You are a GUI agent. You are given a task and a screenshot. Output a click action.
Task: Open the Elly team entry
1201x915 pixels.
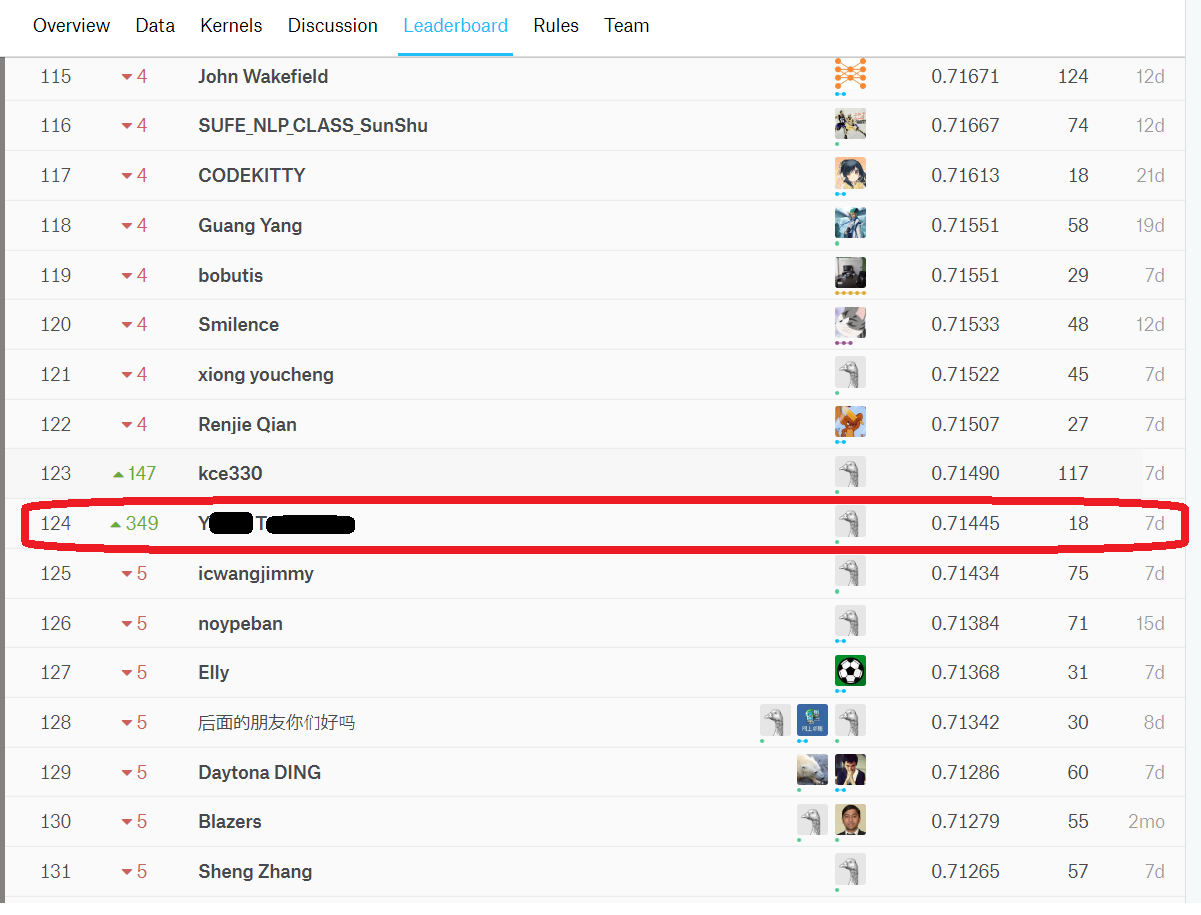tap(214, 672)
